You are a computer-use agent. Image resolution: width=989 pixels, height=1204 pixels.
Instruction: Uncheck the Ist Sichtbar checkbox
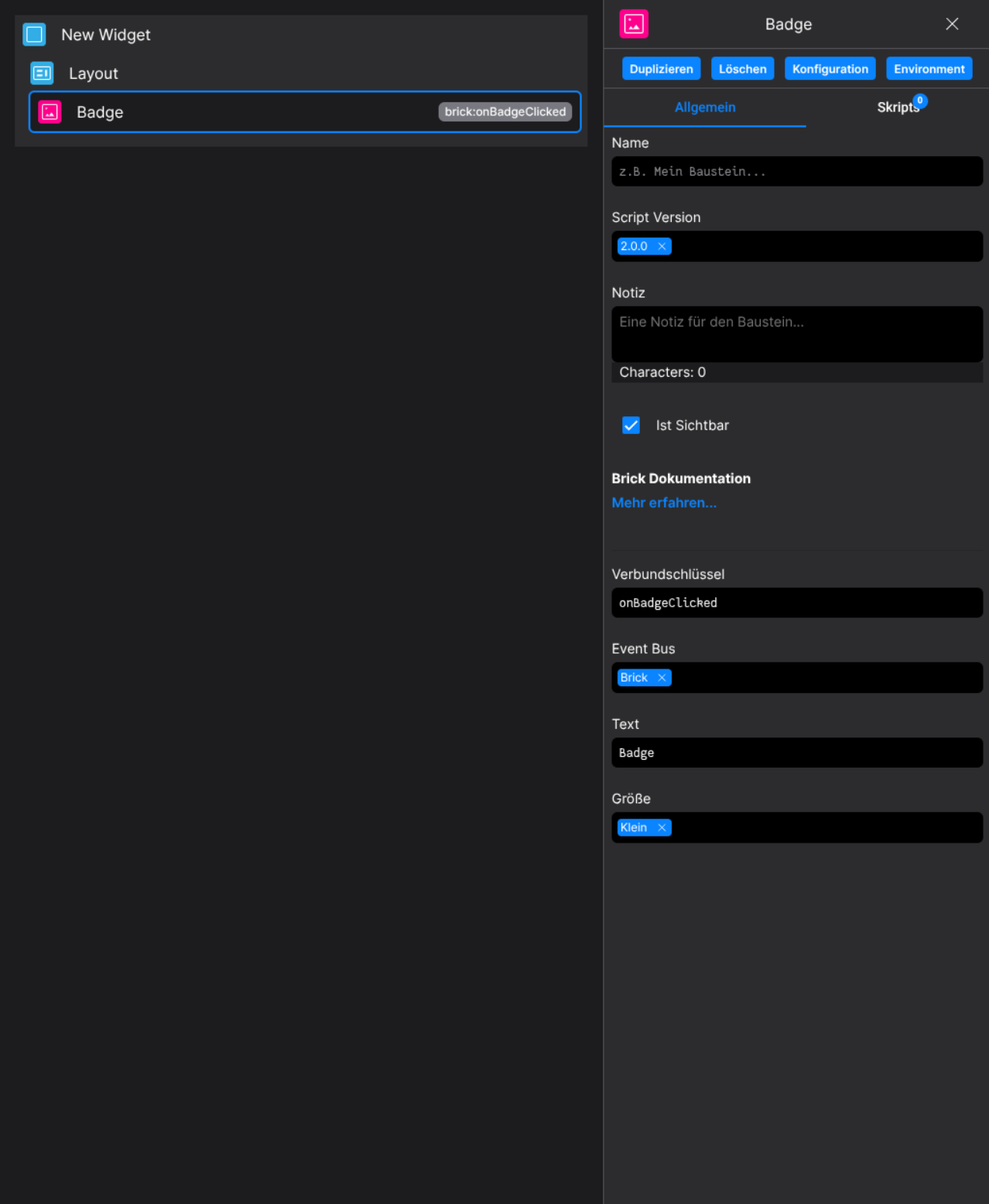(x=631, y=426)
